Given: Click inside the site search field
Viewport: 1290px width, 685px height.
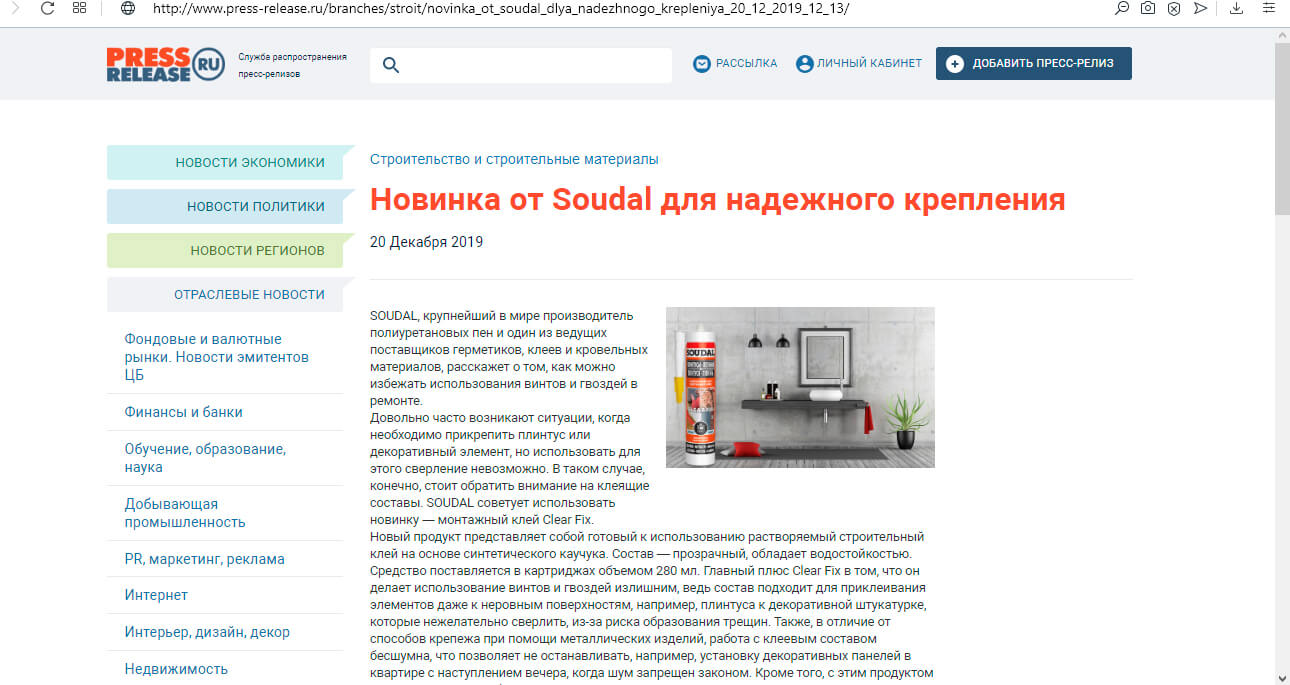Looking at the screenshot, I should tap(521, 65).
